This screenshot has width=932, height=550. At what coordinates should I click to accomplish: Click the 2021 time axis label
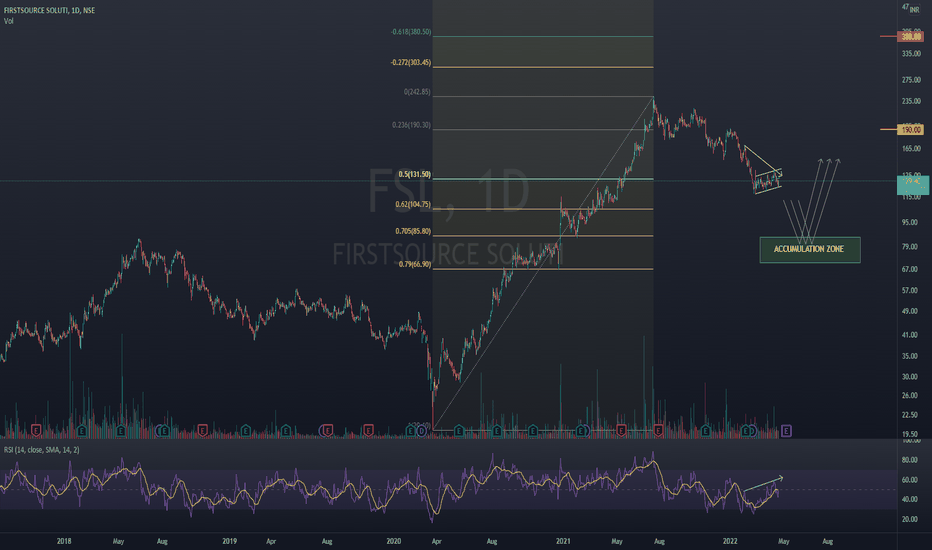point(563,541)
